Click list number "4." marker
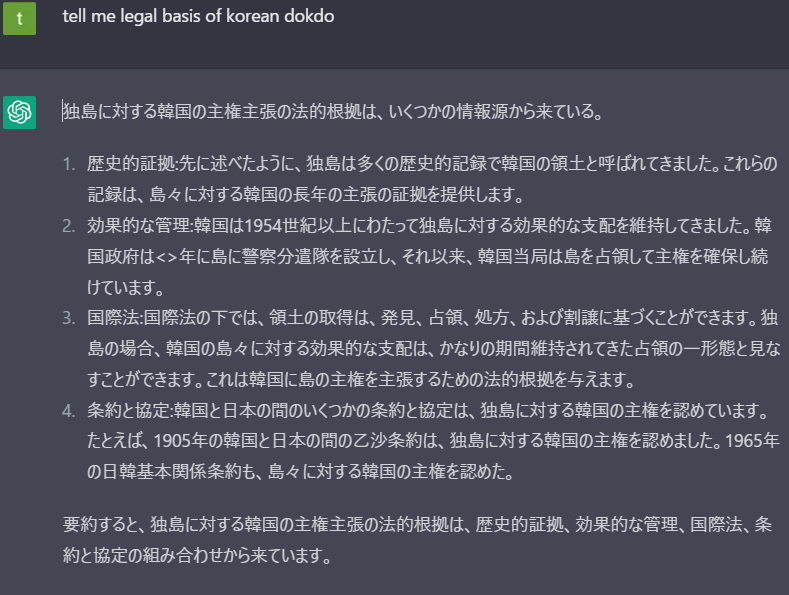The image size is (789, 595). 69,411
